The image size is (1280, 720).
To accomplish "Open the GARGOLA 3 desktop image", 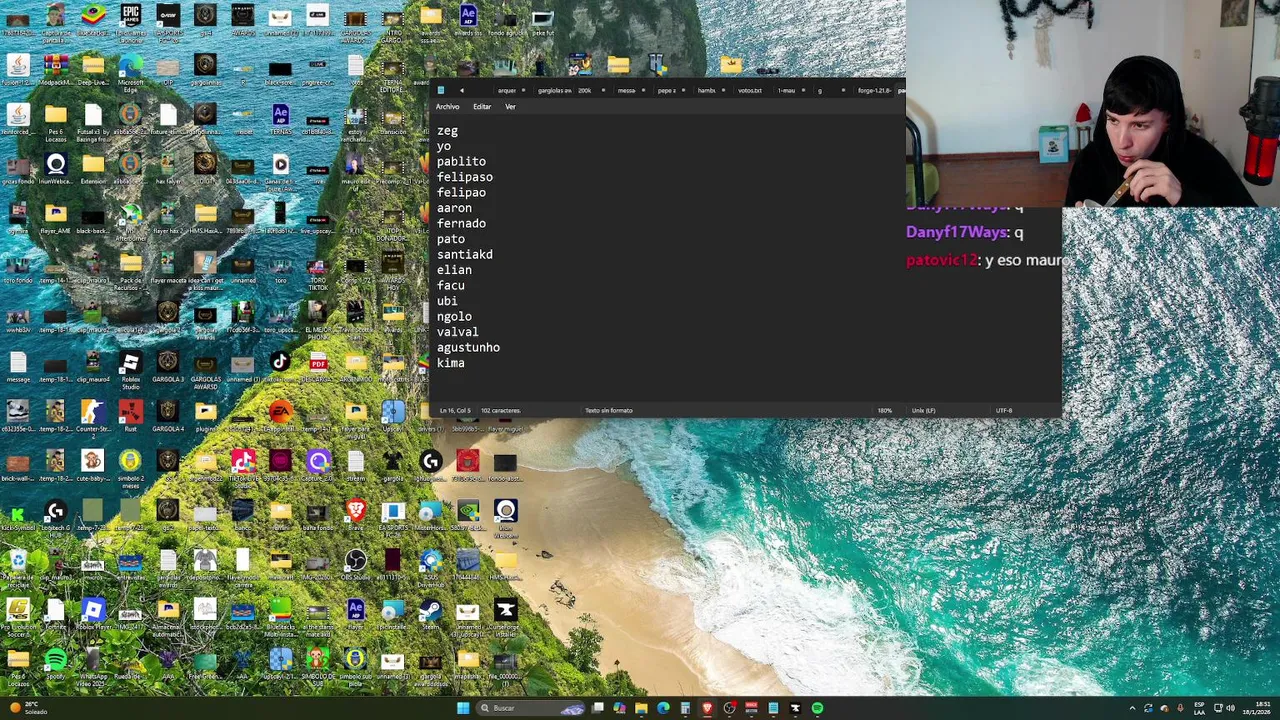I will click(x=167, y=367).
